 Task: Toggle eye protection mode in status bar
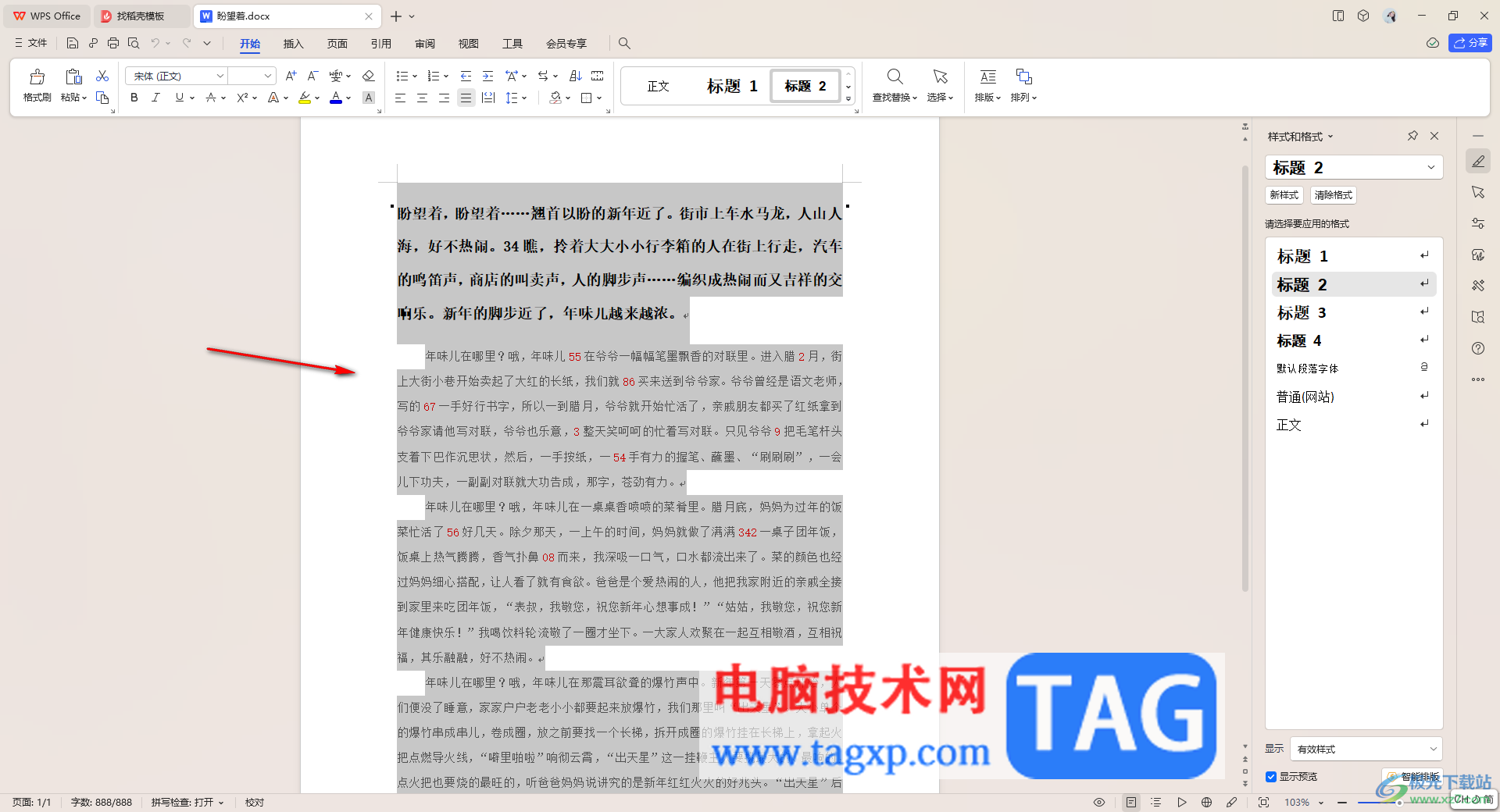coord(1099,802)
